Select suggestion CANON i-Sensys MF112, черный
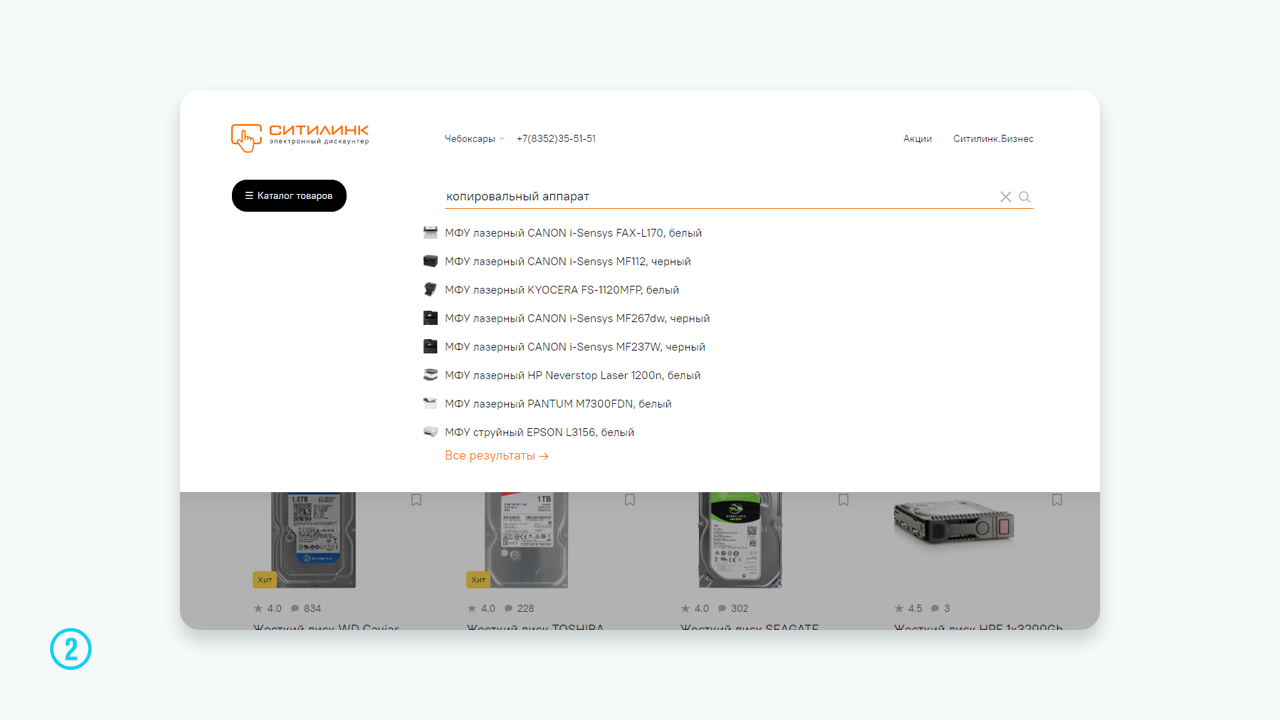Image resolution: width=1280 pixels, height=720 pixels. (x=568, y=261)
